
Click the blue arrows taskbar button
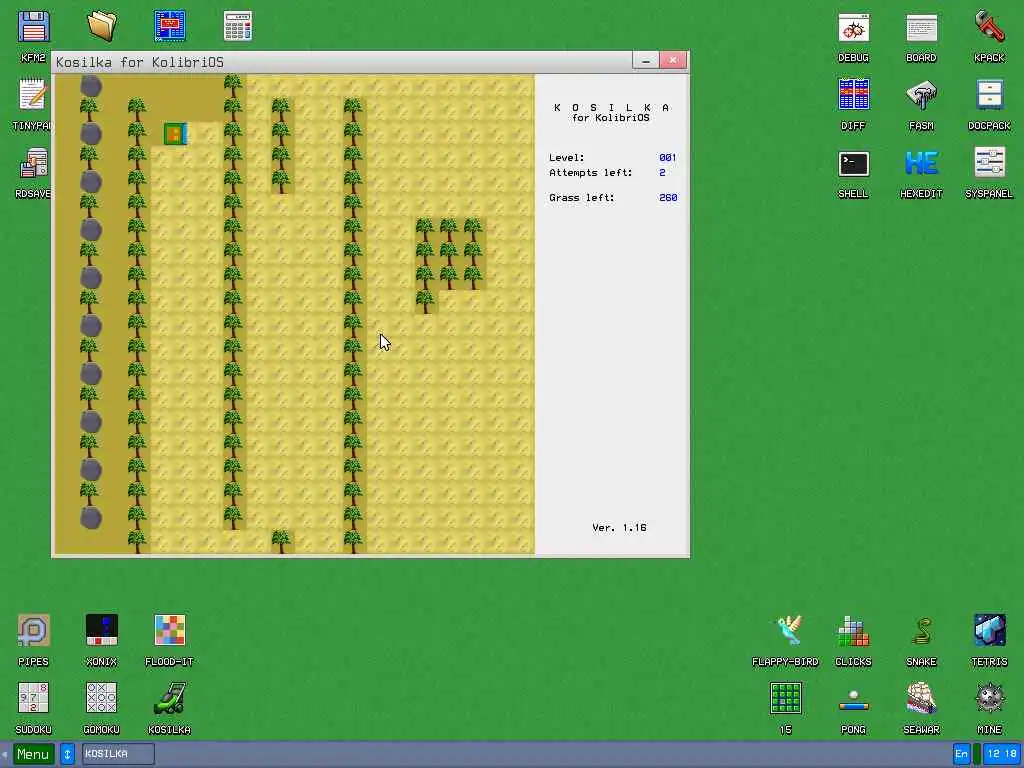67,754
